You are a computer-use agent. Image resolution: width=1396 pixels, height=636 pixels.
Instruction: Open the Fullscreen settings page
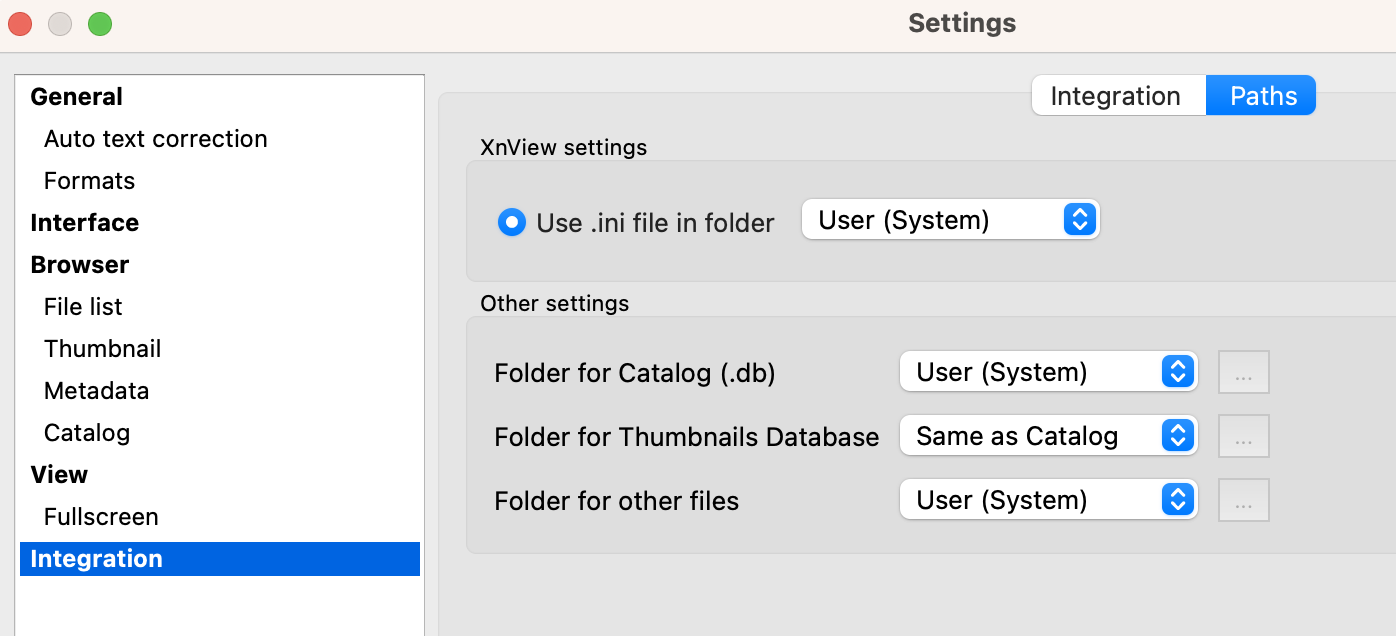point(101,517)
